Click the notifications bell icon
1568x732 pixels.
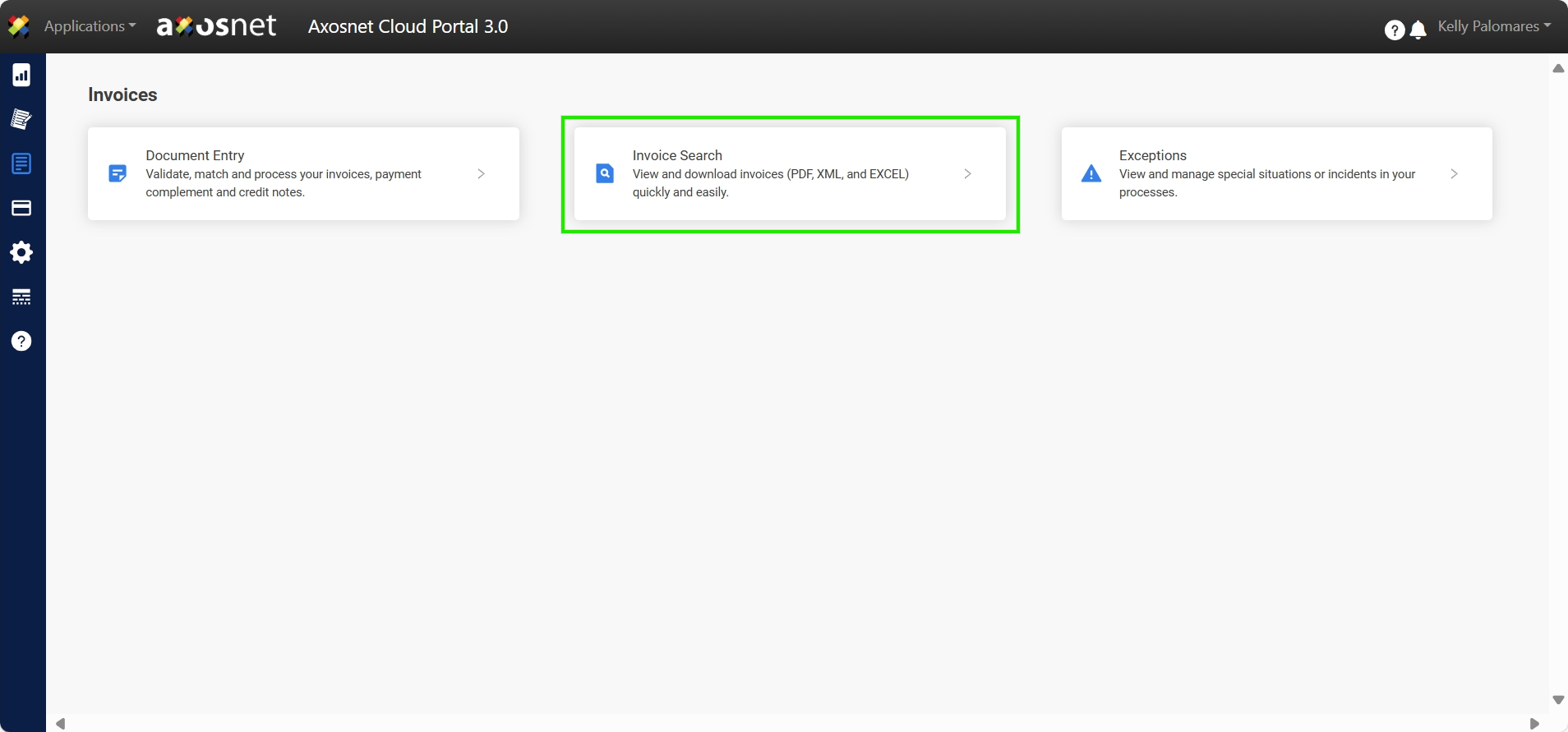pos(1418,30)
